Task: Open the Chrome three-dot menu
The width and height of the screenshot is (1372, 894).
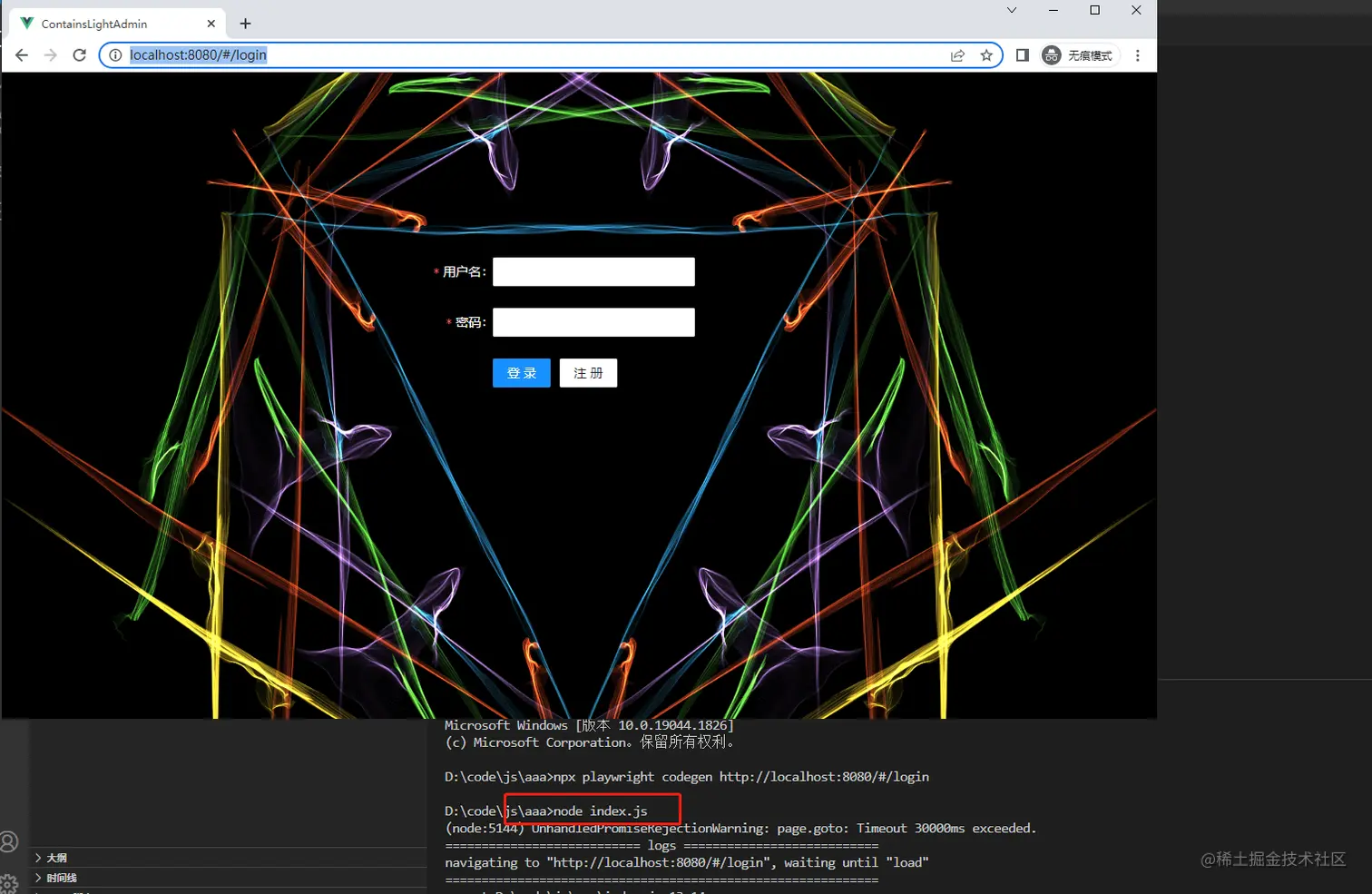Action: (1138, 55)
